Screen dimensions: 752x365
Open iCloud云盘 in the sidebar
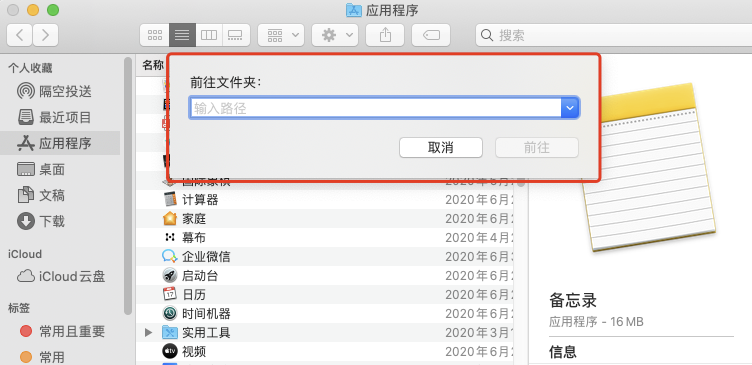[x=60, y=276]
